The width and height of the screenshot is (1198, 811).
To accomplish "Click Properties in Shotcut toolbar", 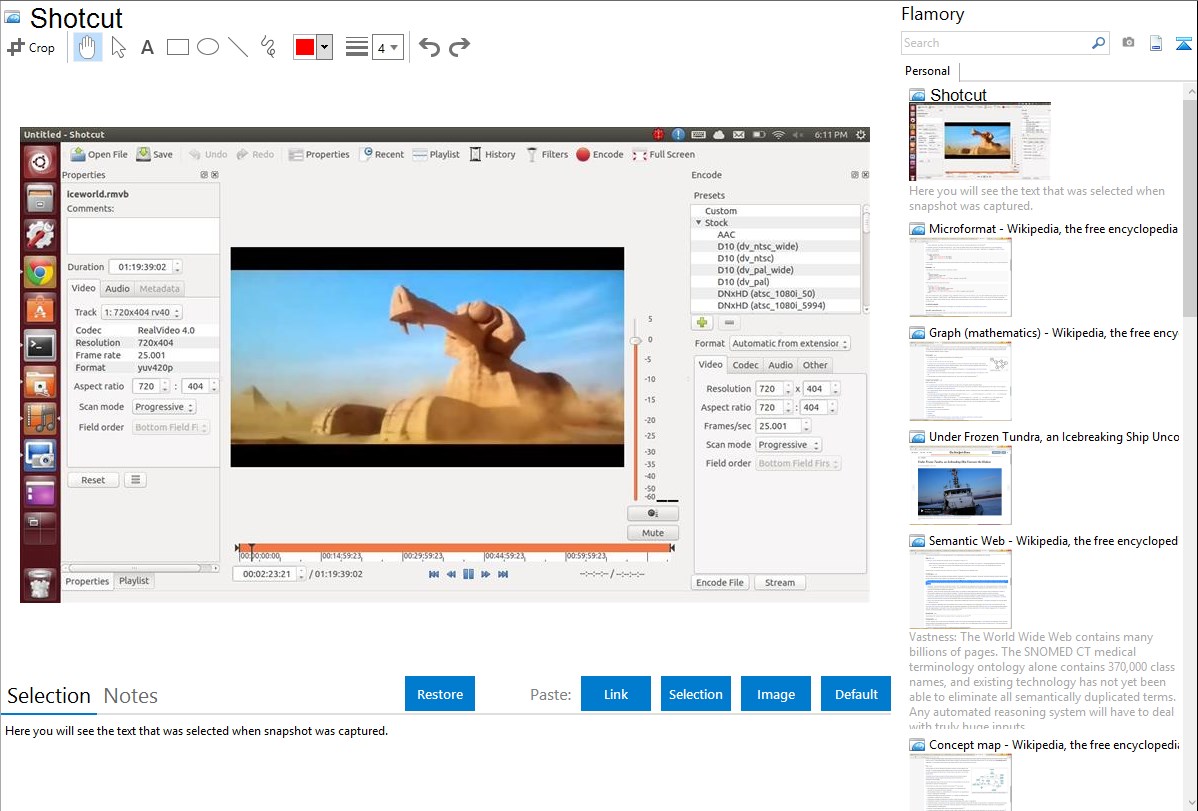I will click(319, 154).
